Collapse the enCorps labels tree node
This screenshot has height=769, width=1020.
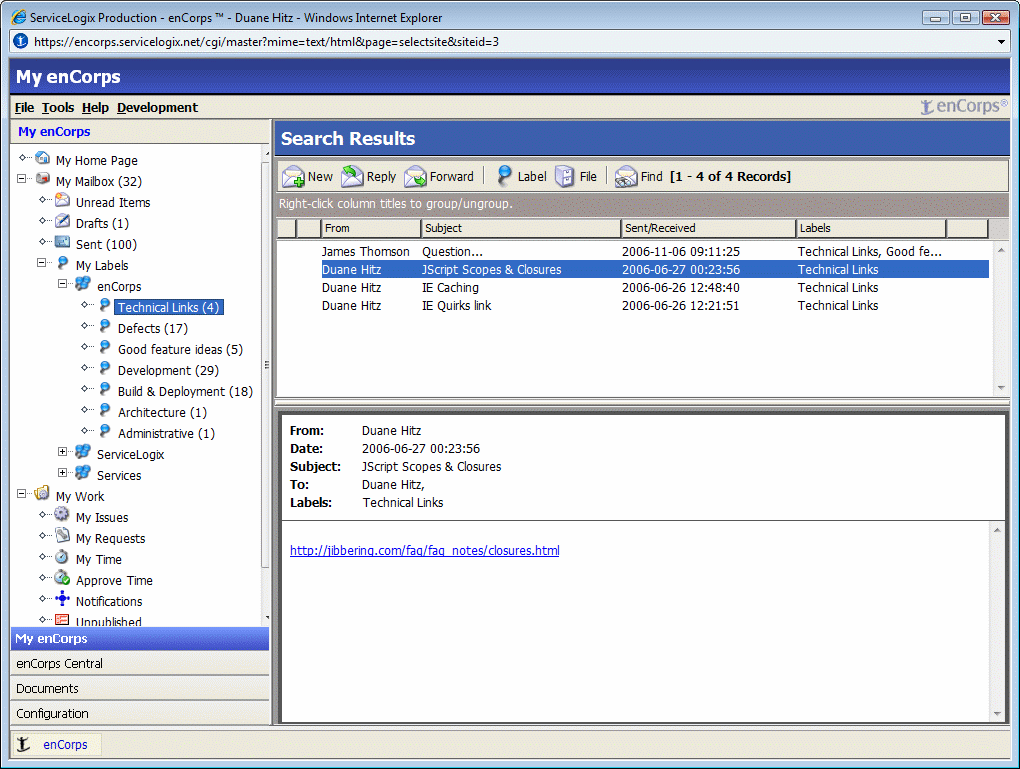62,284
